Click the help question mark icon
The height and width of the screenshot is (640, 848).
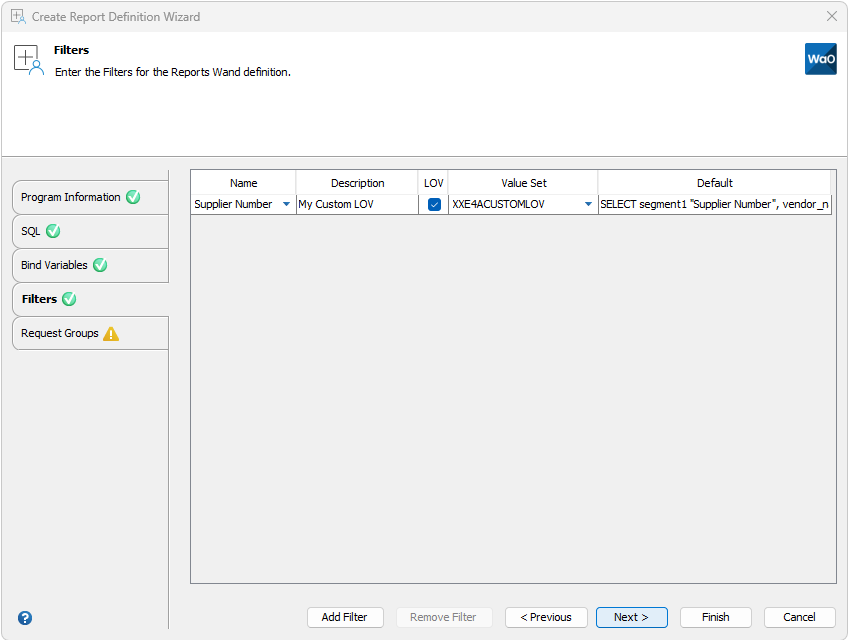[x=23, y=617]
